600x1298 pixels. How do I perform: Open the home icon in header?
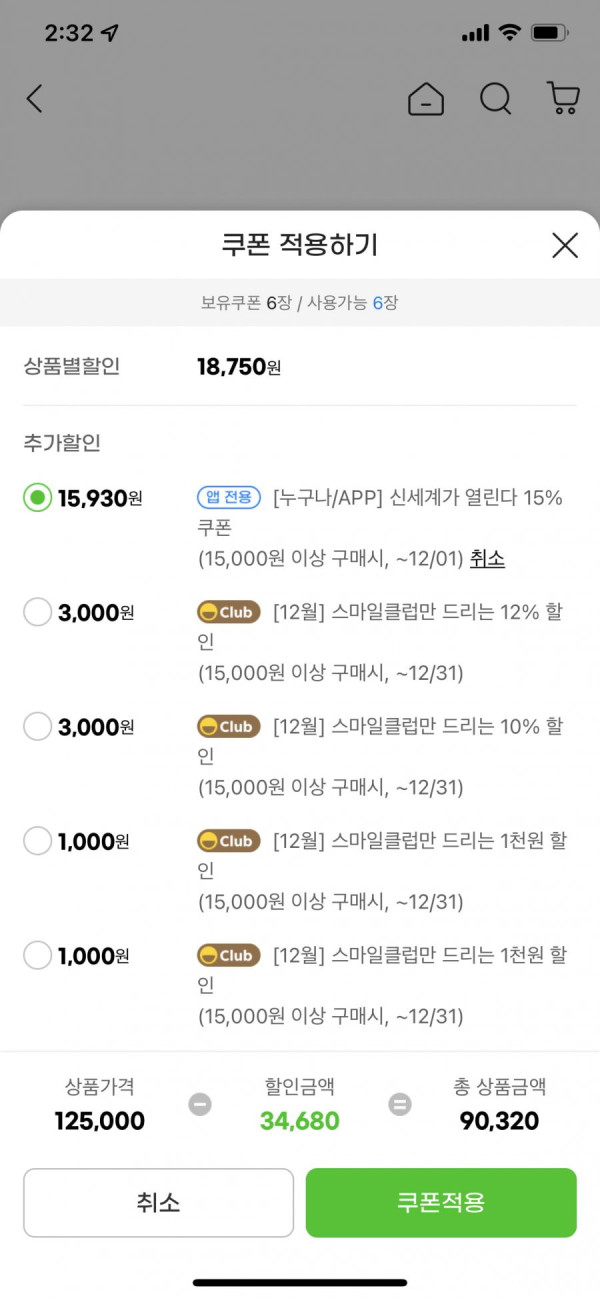426,98
